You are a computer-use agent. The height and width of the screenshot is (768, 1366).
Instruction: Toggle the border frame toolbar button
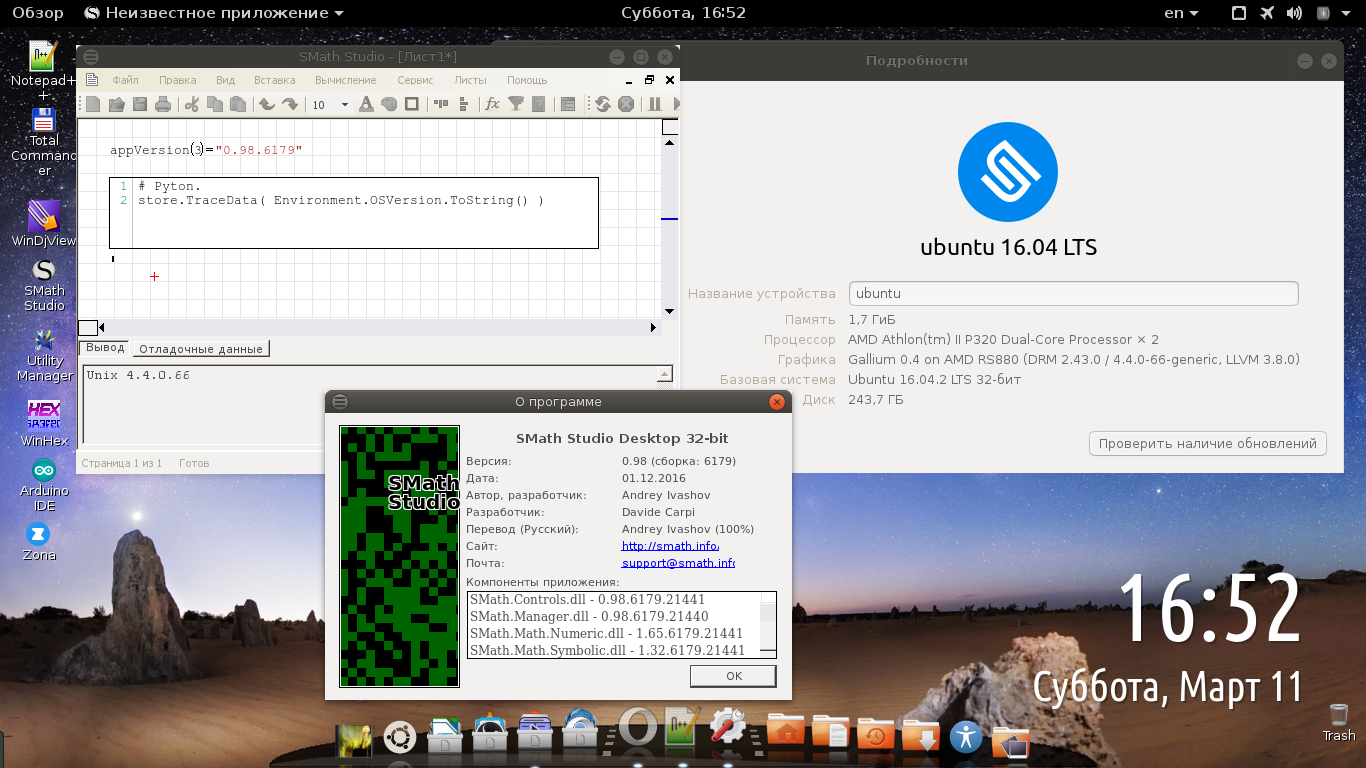pos(411,104)
